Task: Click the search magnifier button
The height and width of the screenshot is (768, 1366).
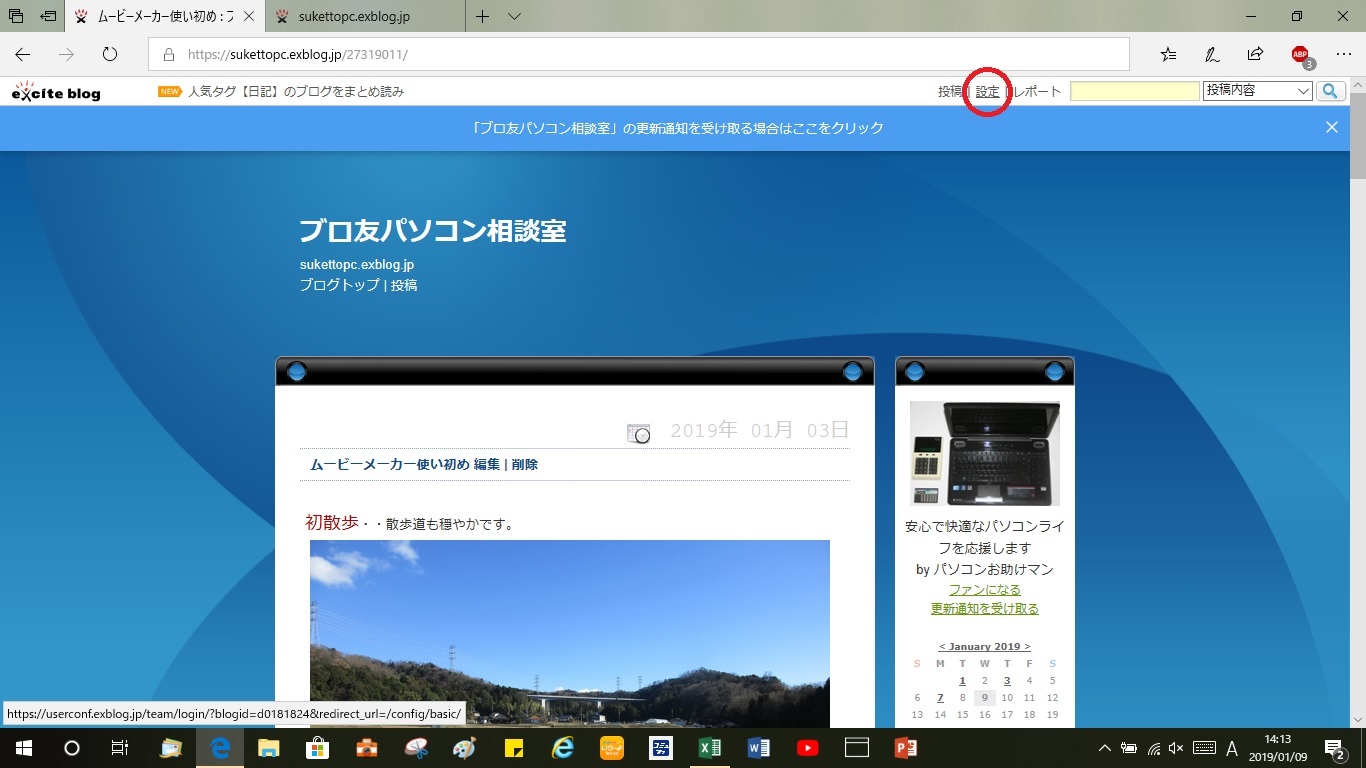Action: tap(1330, 91)
